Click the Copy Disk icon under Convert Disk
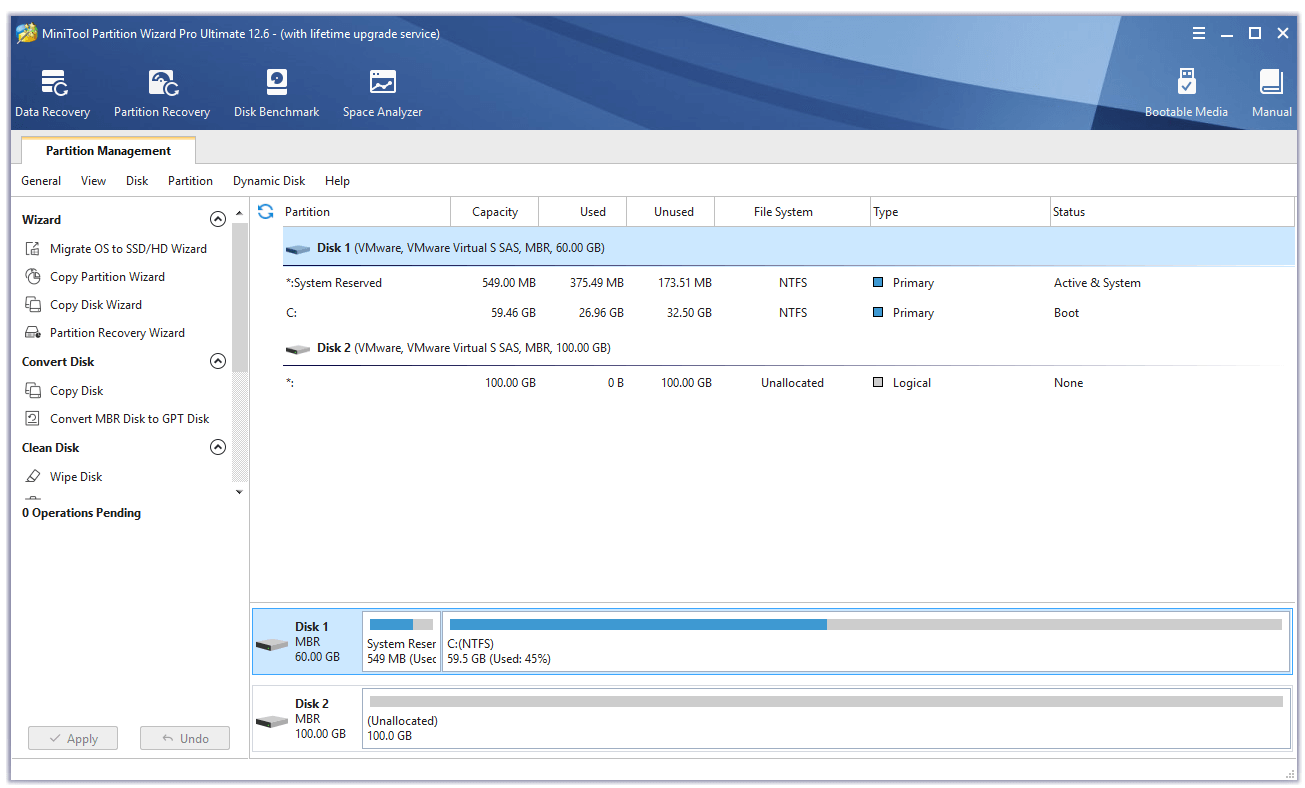Screen dimensions: 1305x788 coord(32,391)
